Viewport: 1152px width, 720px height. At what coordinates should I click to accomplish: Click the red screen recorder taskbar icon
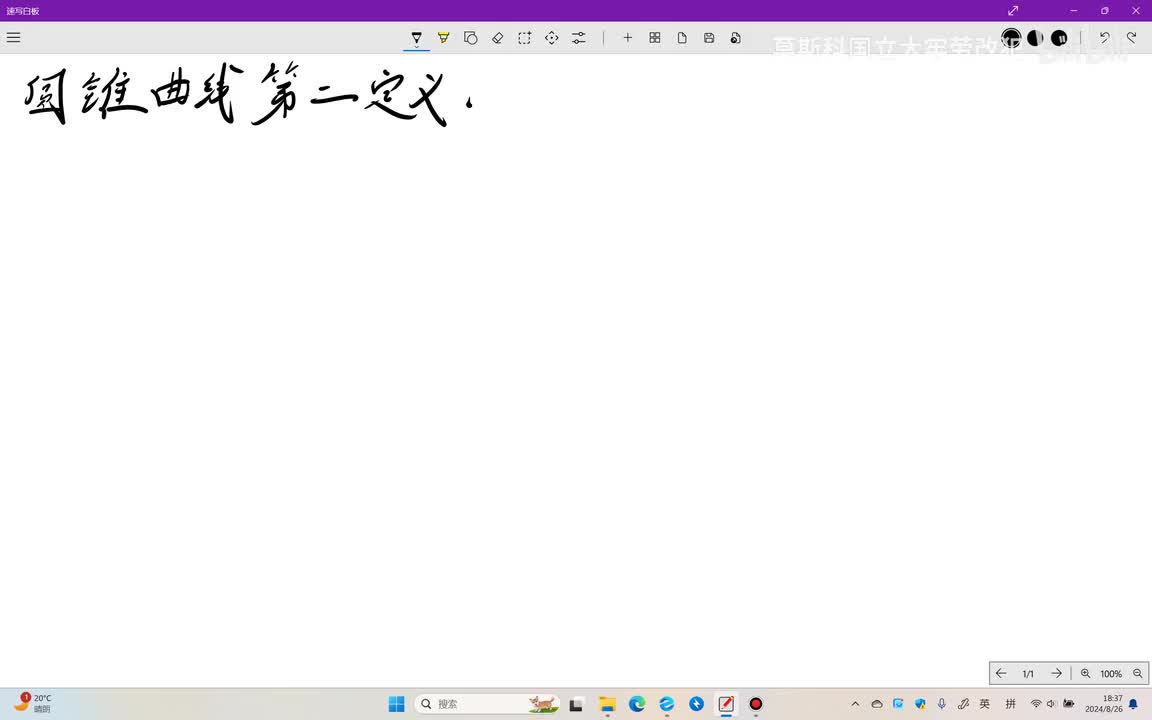(x=755, y=704)
